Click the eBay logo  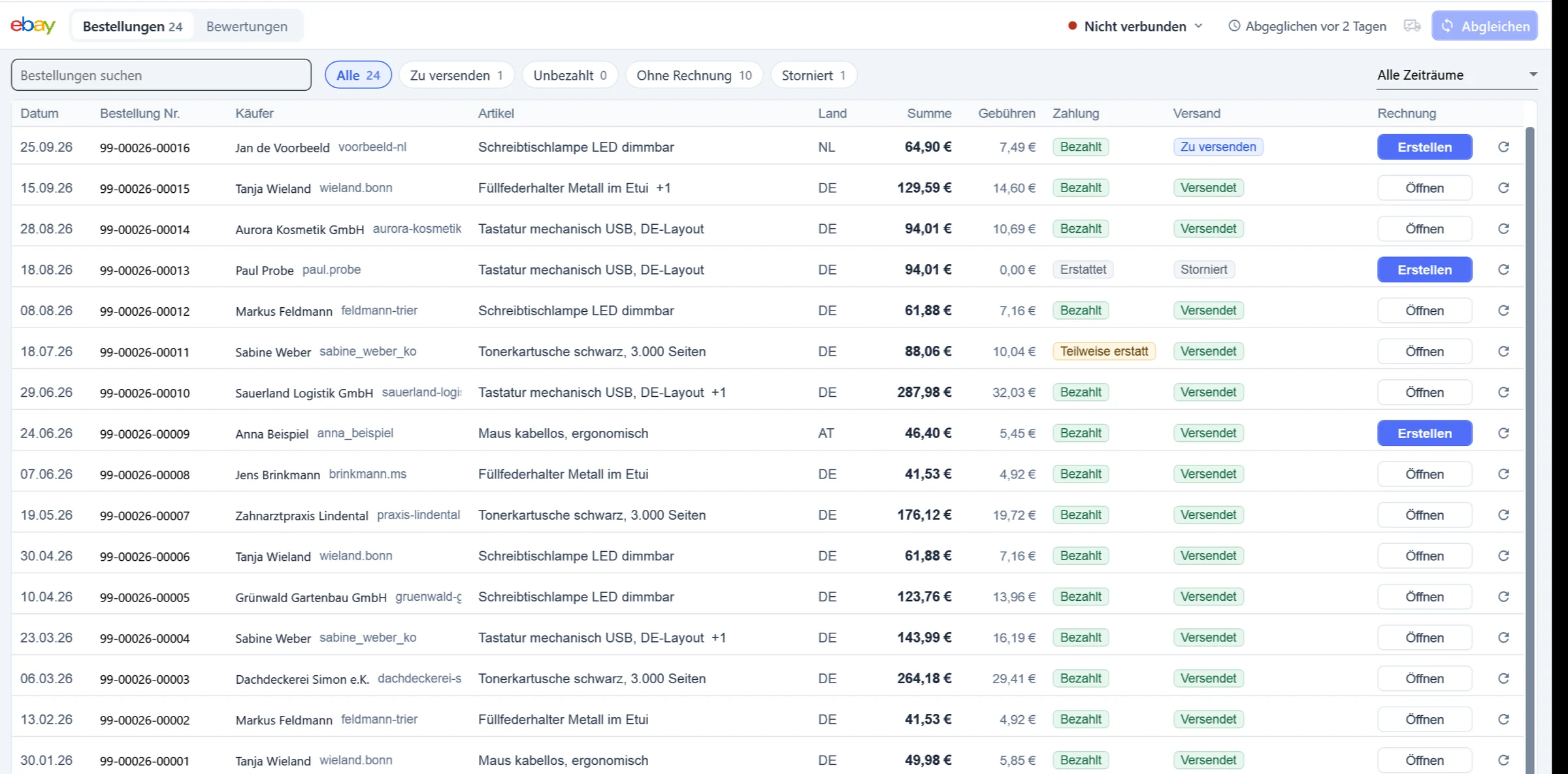33,25
